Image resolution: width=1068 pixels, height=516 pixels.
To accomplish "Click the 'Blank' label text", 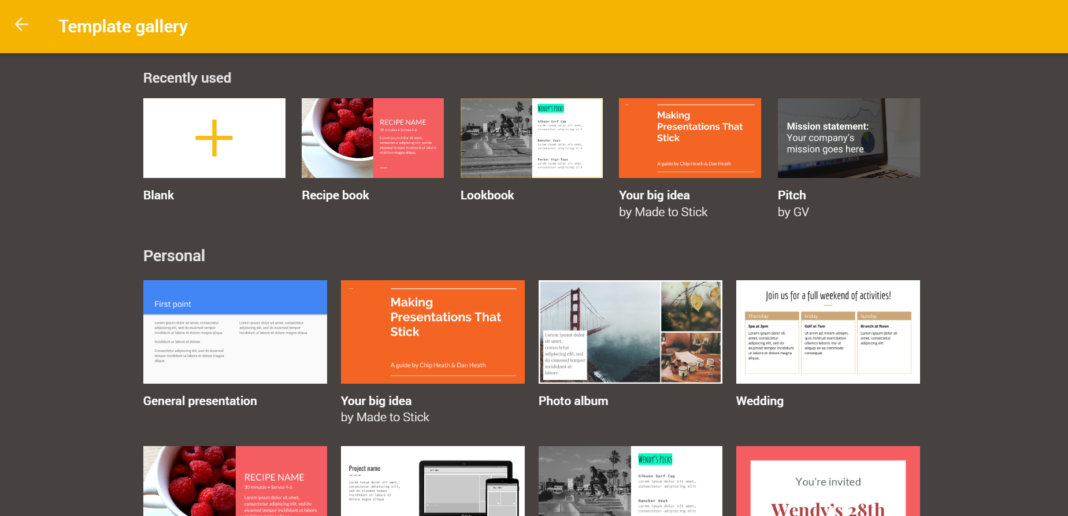I will [x=159, y=195].
